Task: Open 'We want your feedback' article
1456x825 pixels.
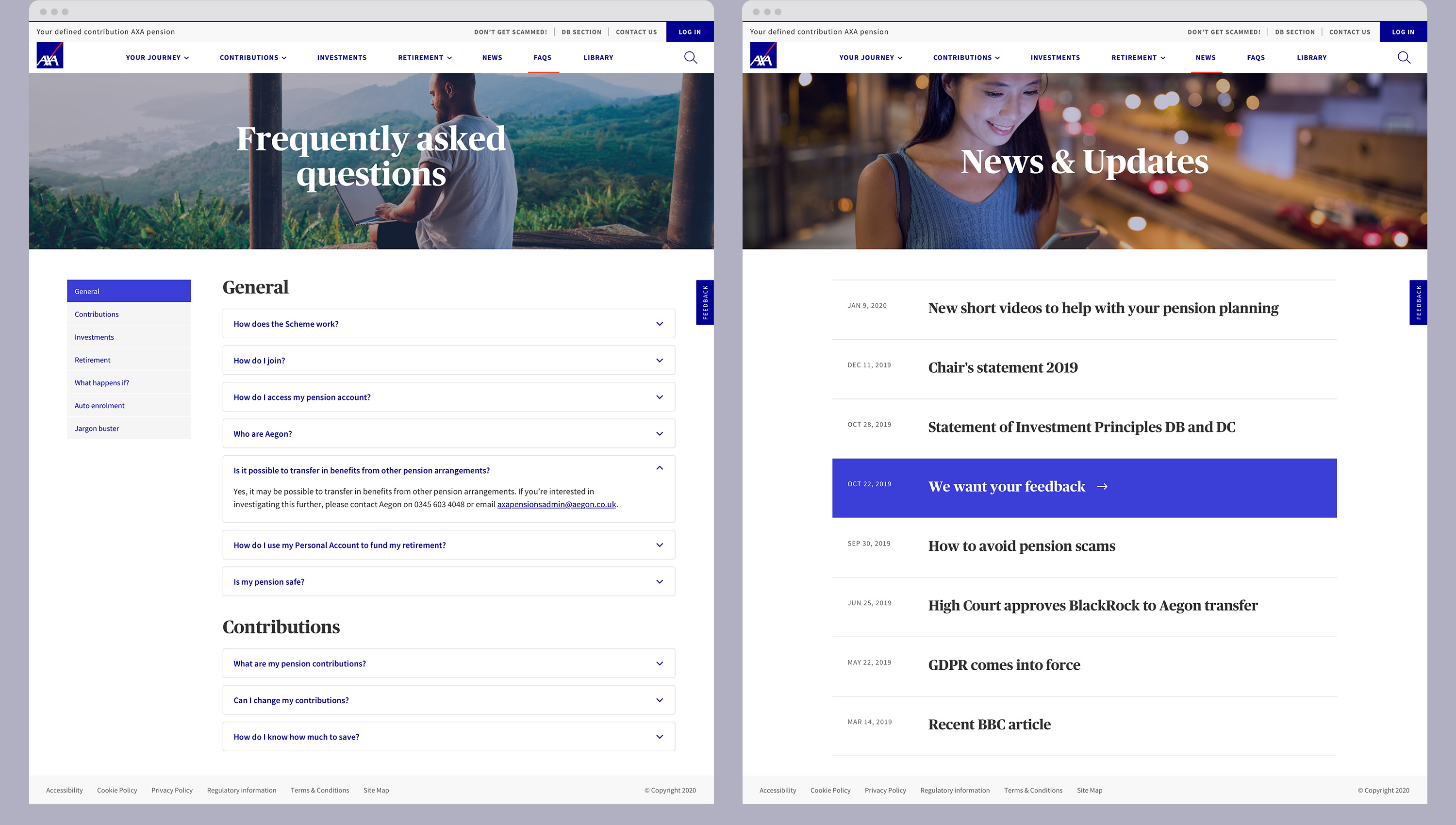Action: point(1084,488)
